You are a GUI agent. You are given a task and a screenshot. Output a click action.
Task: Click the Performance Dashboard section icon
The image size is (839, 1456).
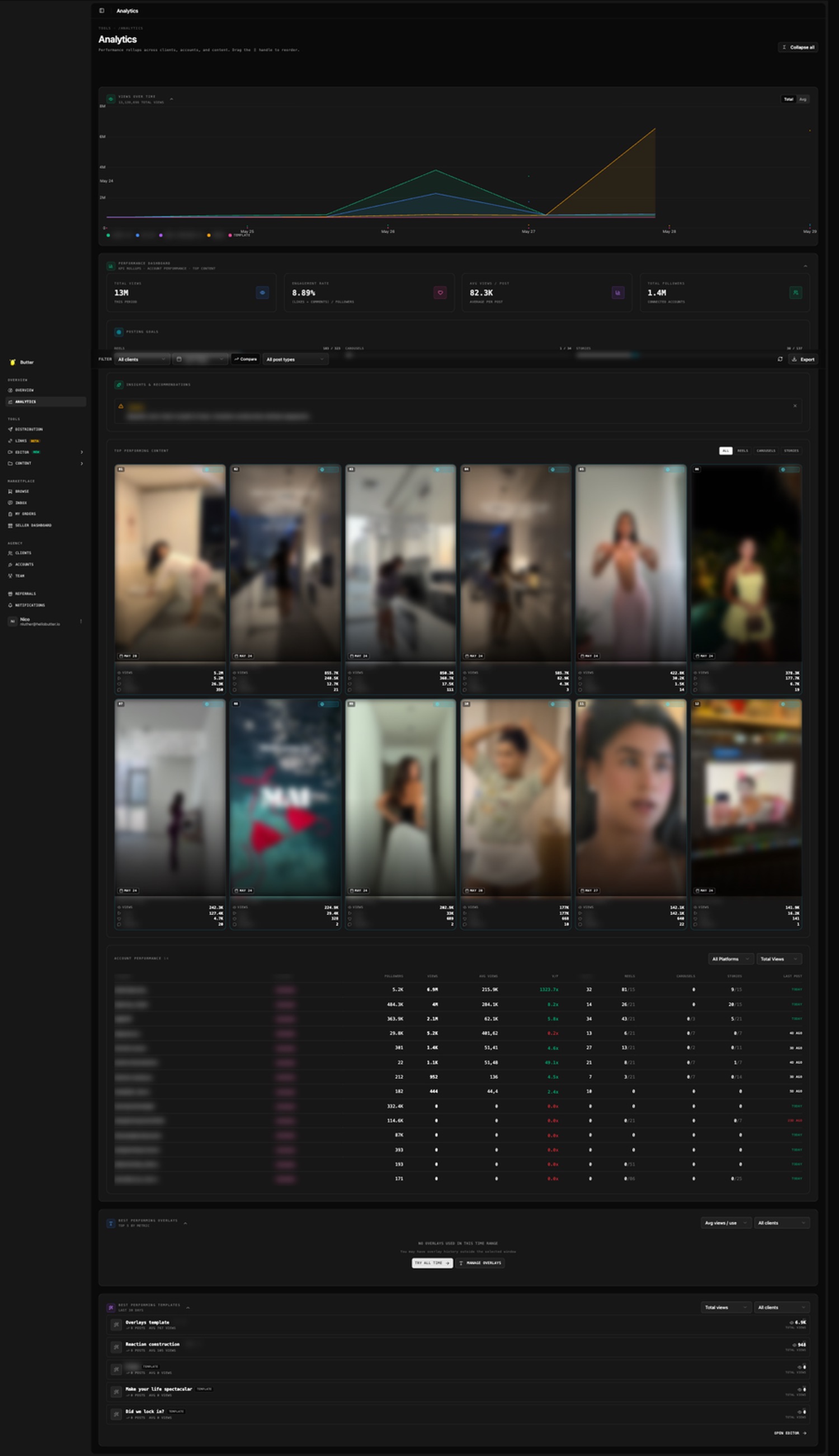pos(111,266)
